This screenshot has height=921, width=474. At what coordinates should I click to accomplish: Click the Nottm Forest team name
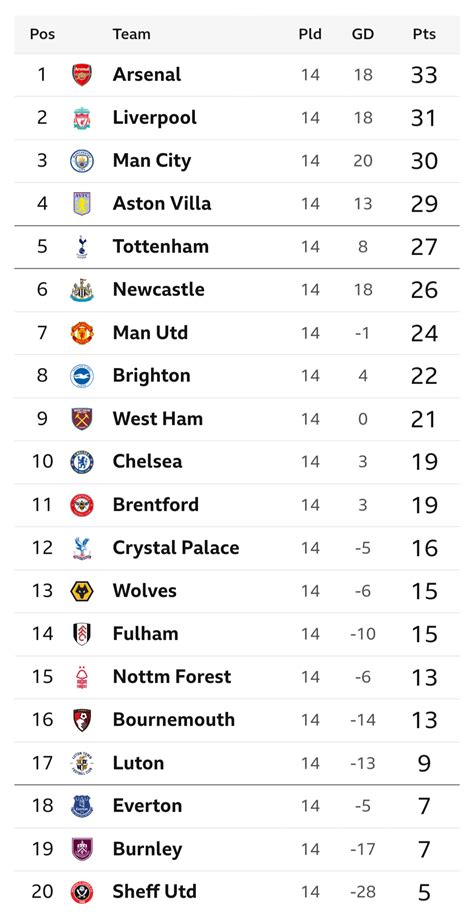[172, 677]
